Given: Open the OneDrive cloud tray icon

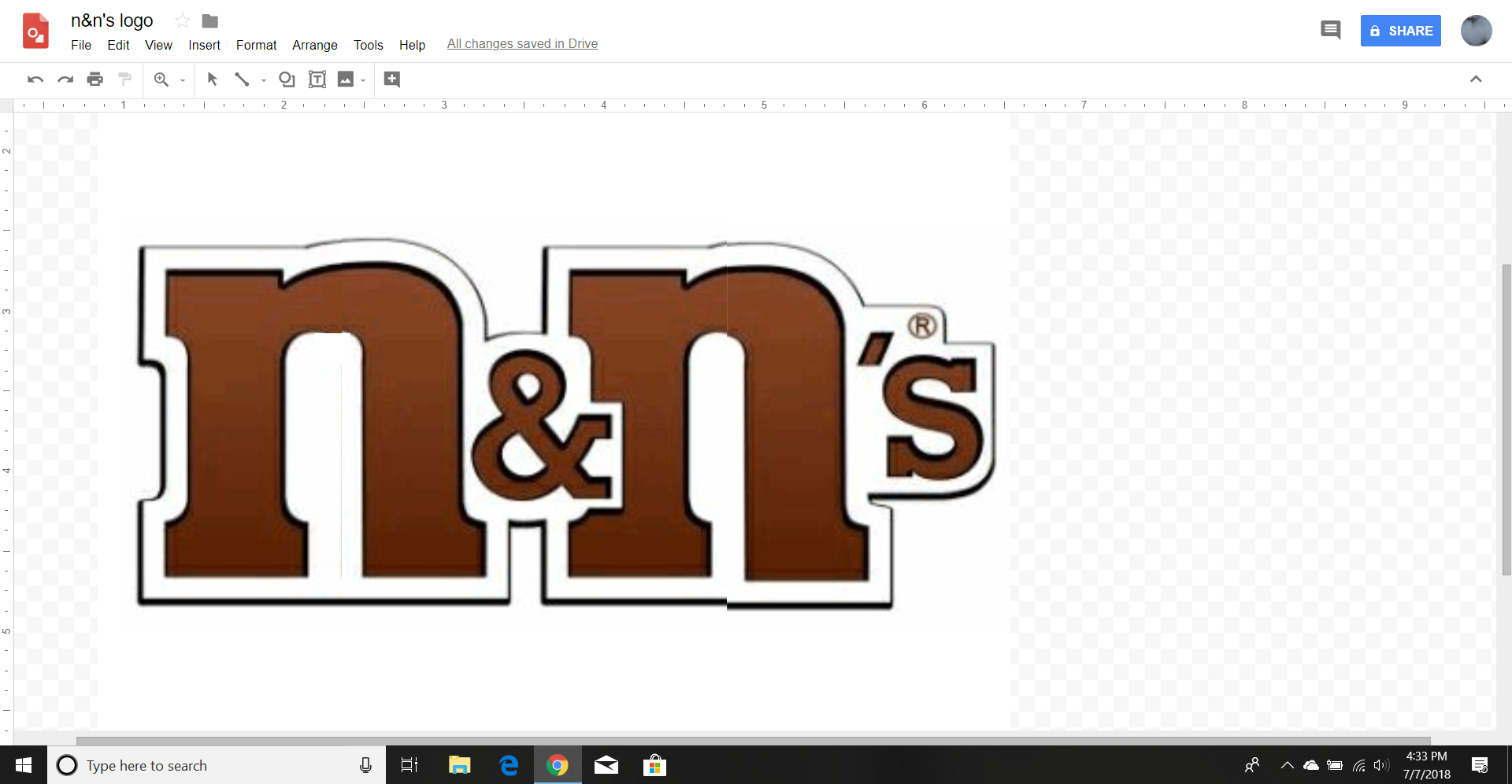Looking at the screenshot, I should (1311, 765).
